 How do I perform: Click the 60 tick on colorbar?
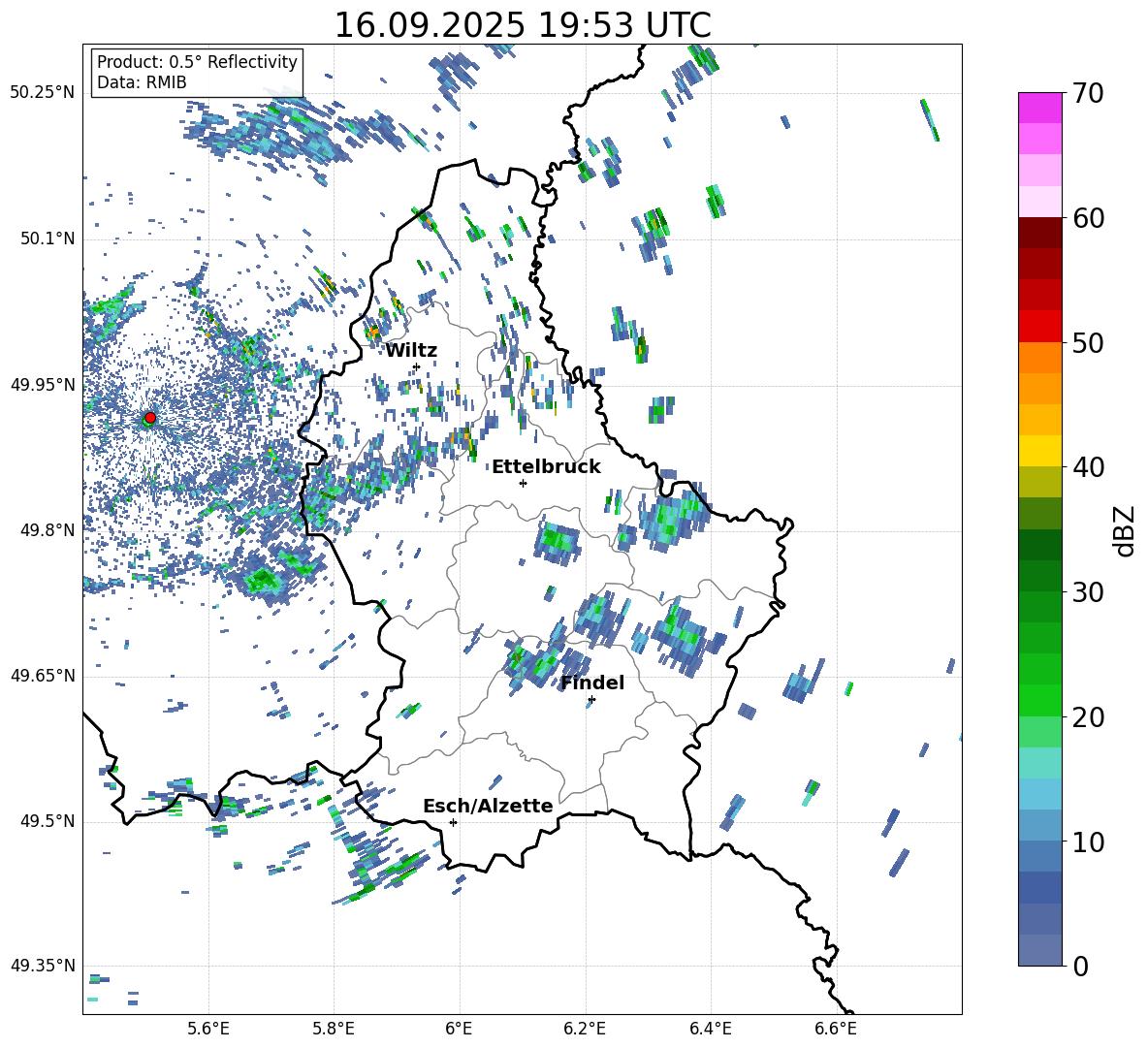[x=1088, y=218]
